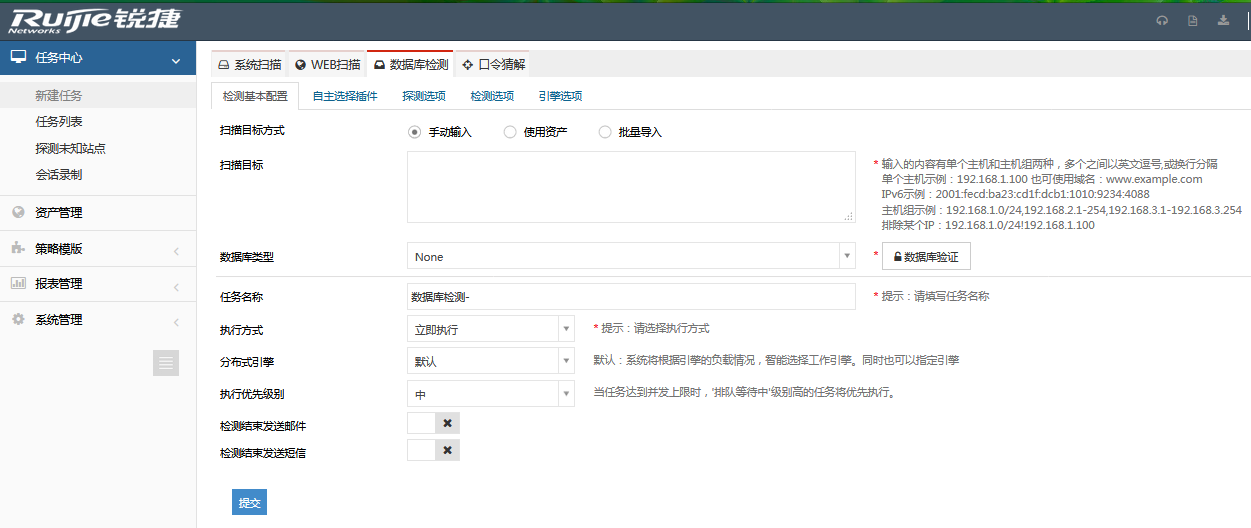The width and height of the screenshot is (1251, 528).
Task: Click the 数据库验证 button
Action: (x=926, y=257)
